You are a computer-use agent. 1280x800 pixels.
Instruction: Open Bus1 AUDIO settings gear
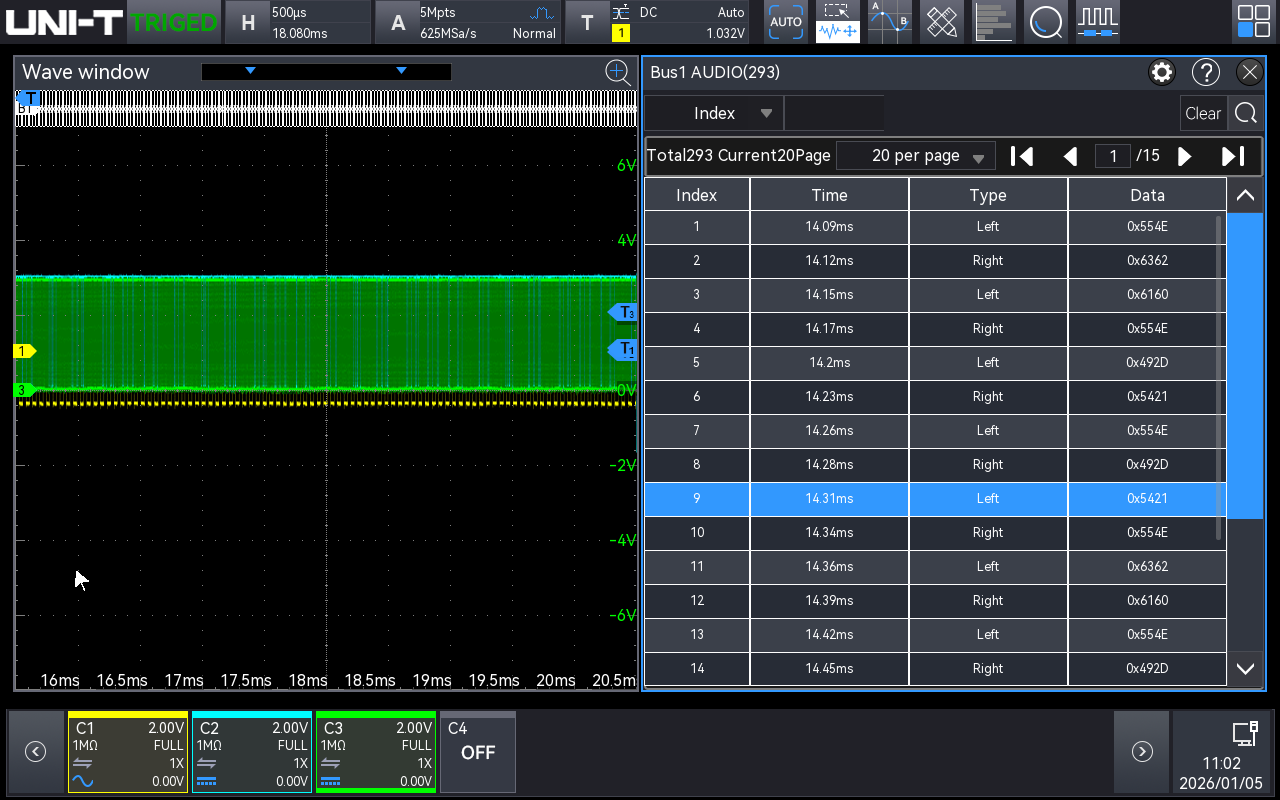click(1161, 72)
